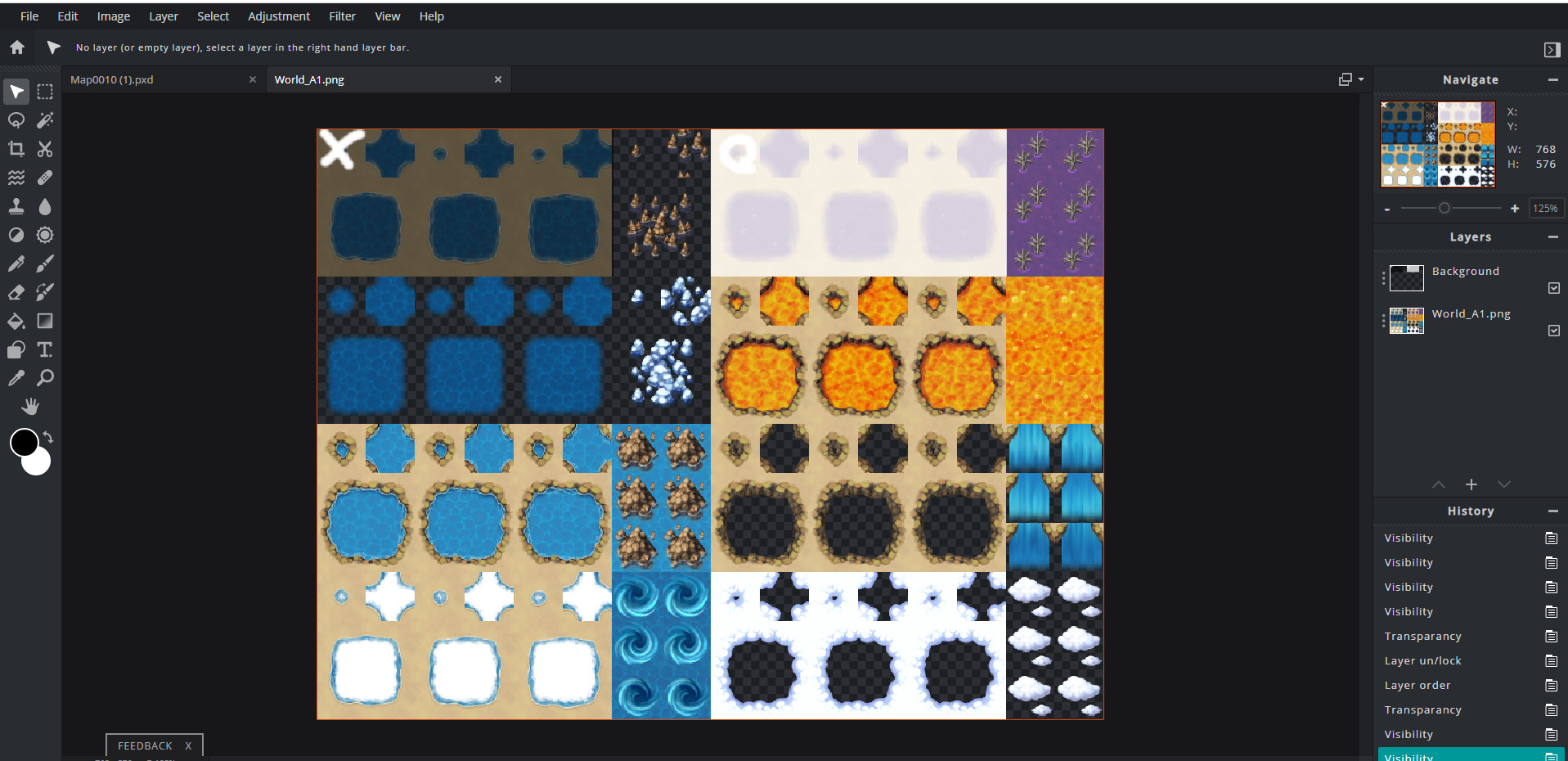Open the Select menu

(213, 16)
